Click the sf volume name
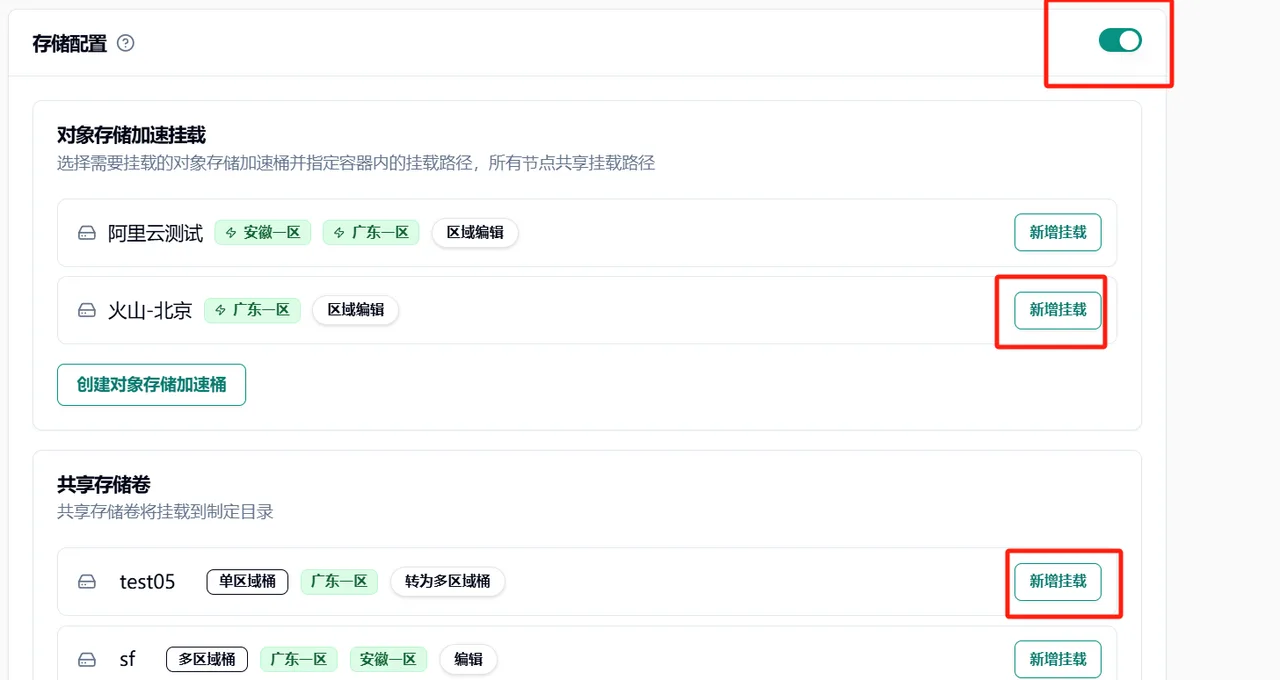 click(127, 660)
